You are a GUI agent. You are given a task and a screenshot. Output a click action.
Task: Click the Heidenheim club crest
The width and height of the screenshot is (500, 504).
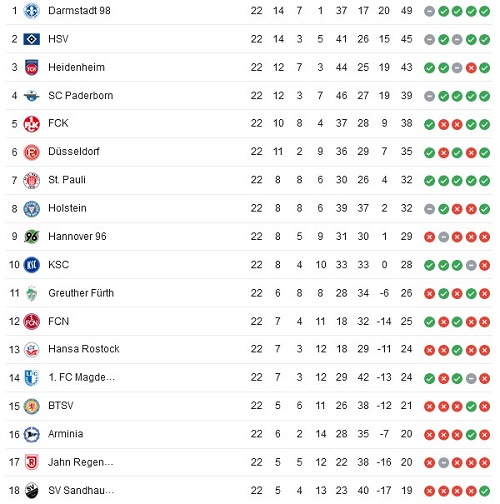pyautogui.click(x=32, y=68)
